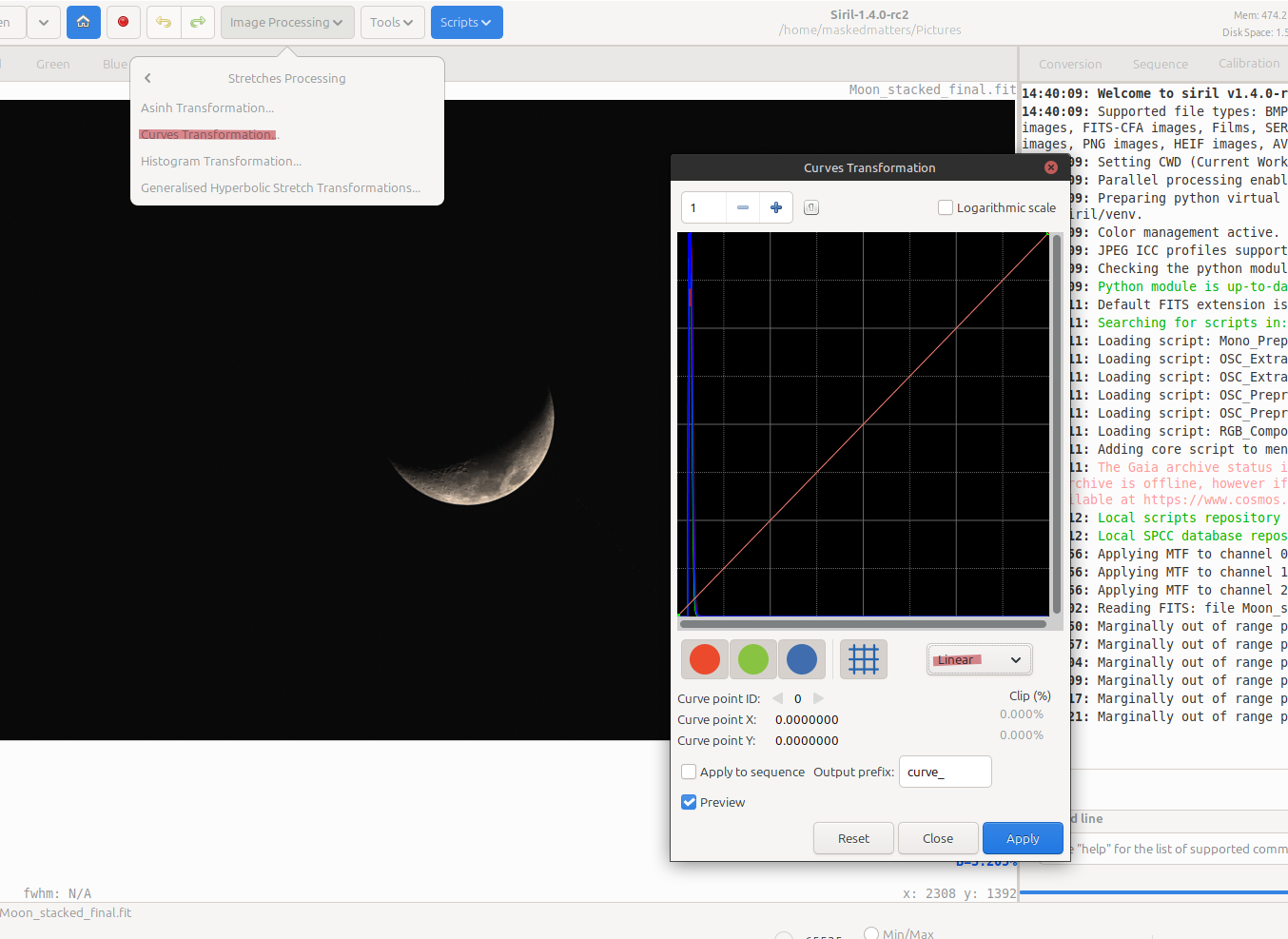
Task: Click the reset zoom to 1 icon
Action: tap(811, 207)
